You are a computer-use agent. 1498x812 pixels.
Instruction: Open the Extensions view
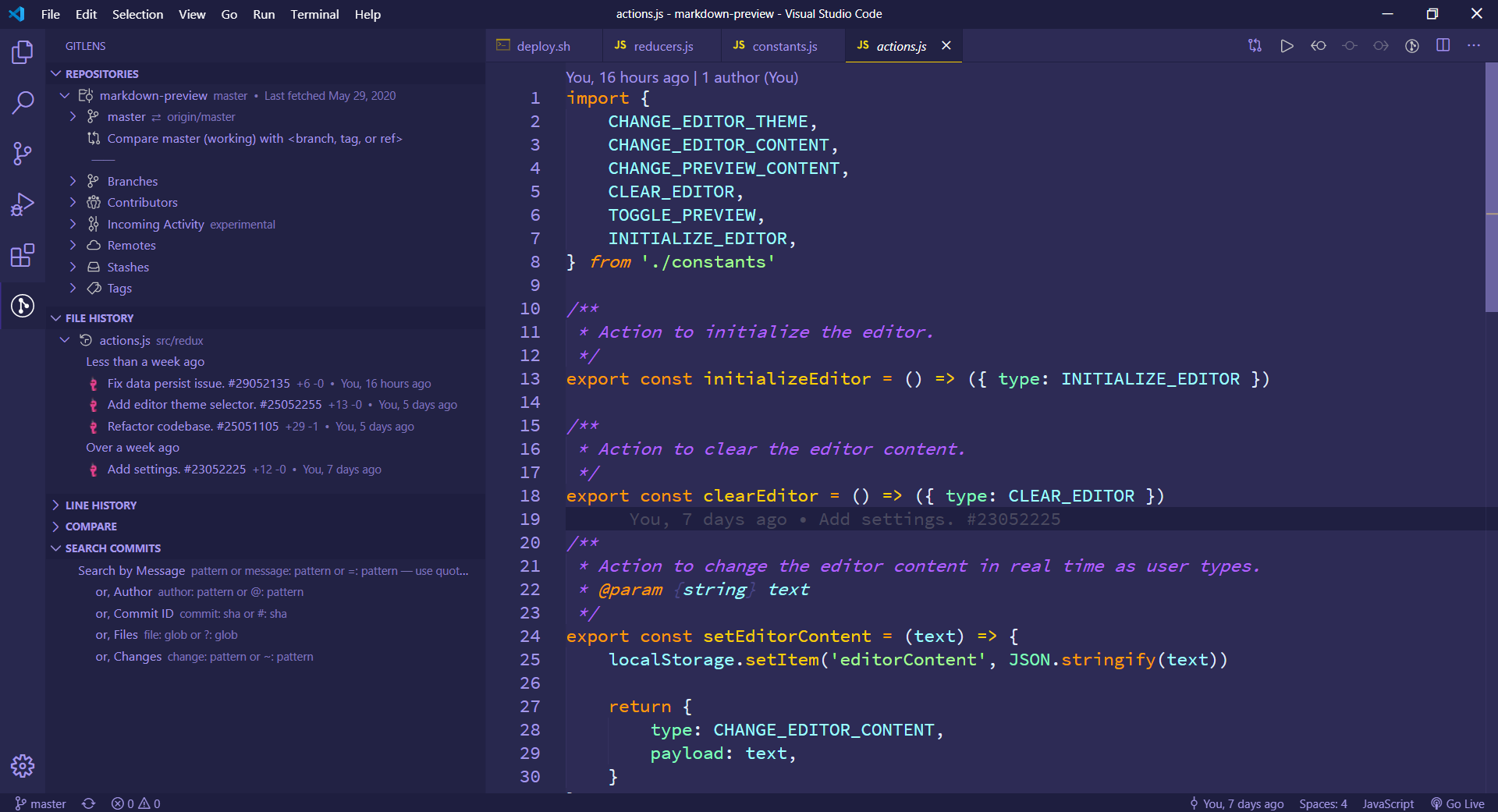[23, 255]
